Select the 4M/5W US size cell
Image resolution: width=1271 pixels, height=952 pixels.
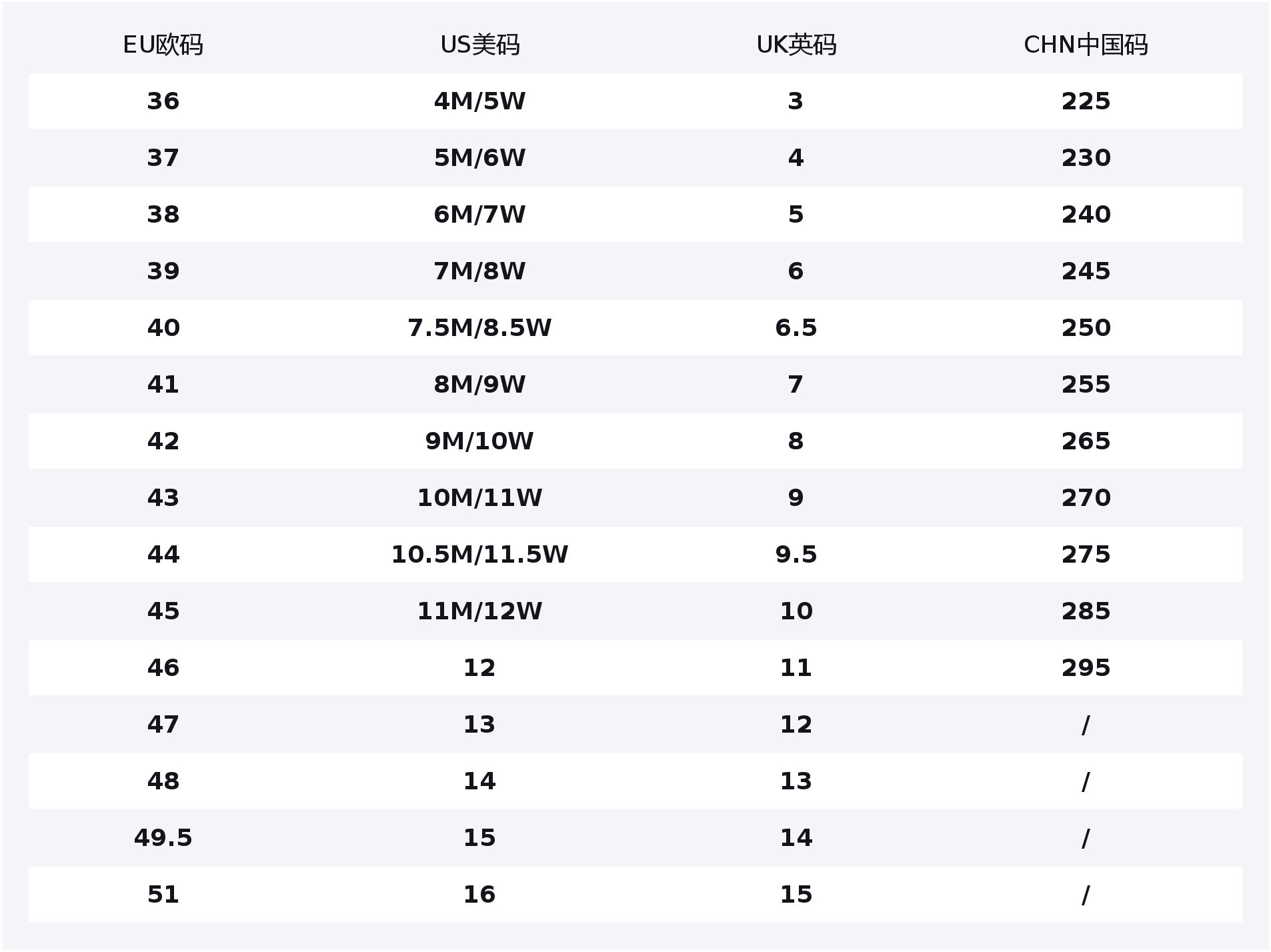(479, 101)
